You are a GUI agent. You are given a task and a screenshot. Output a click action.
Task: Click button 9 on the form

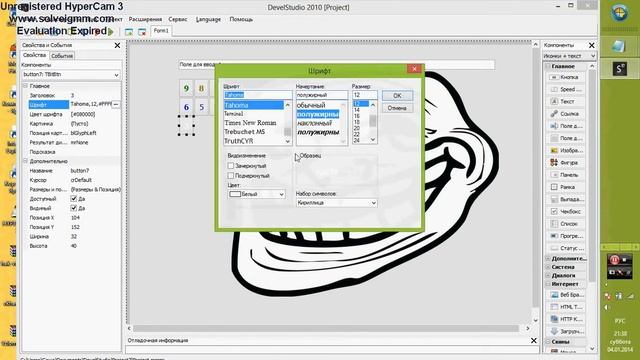coord(187,88)
